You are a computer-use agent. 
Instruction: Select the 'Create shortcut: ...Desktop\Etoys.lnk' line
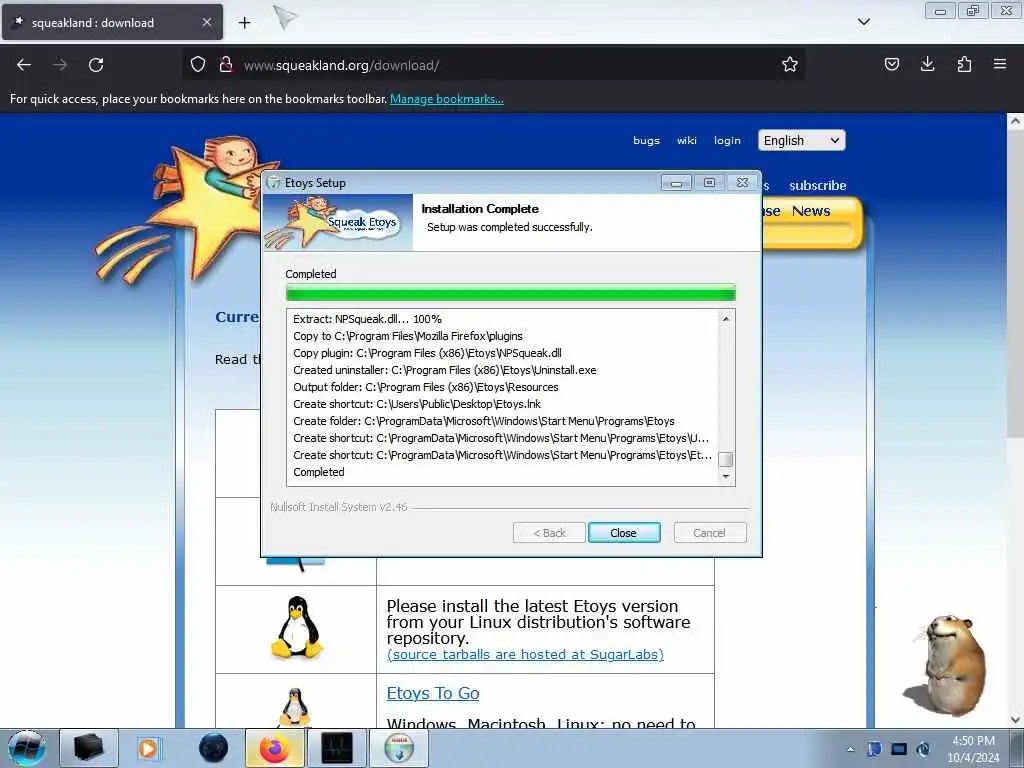click(417, 404)
